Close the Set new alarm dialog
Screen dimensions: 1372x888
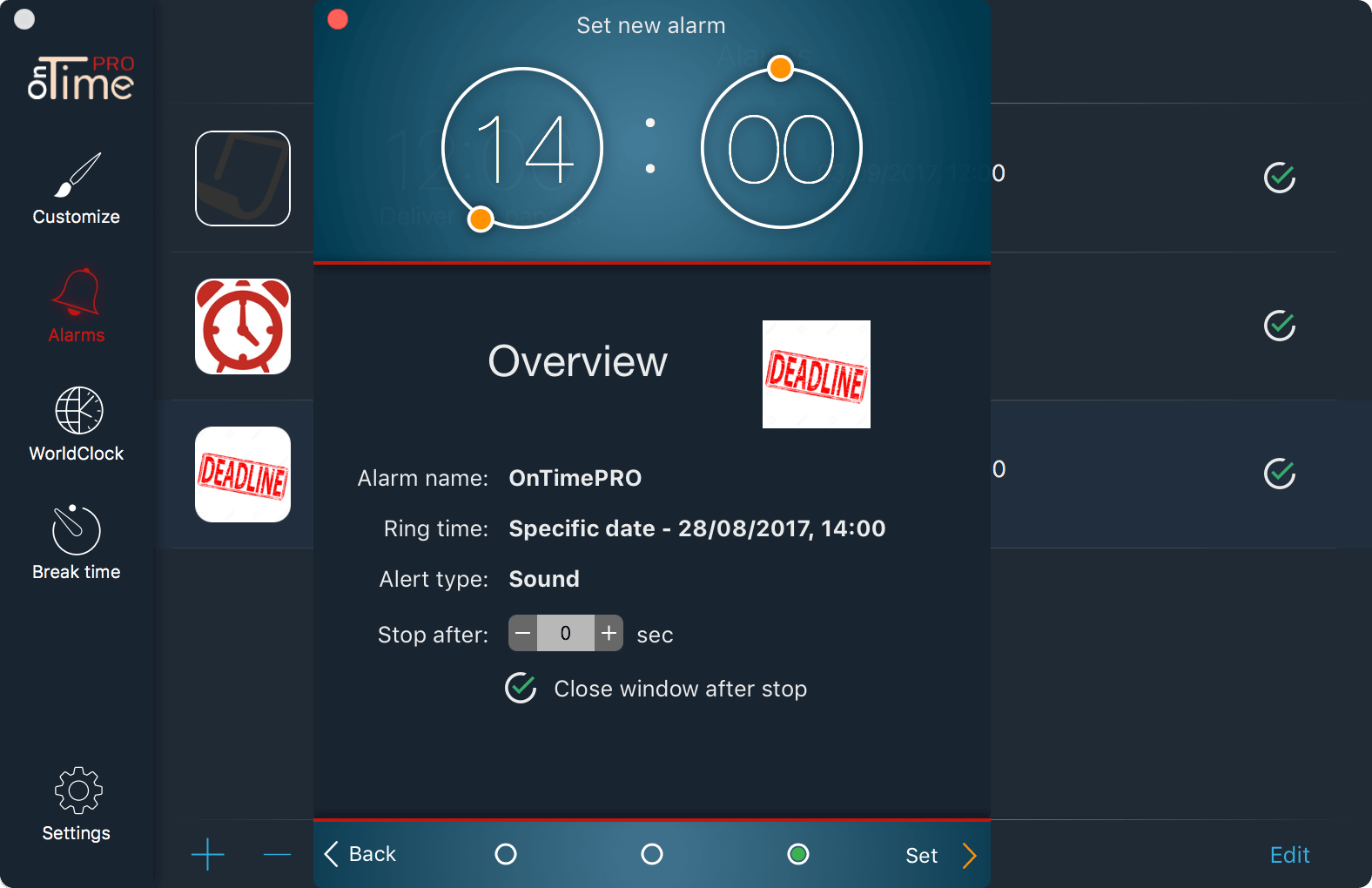338,19
